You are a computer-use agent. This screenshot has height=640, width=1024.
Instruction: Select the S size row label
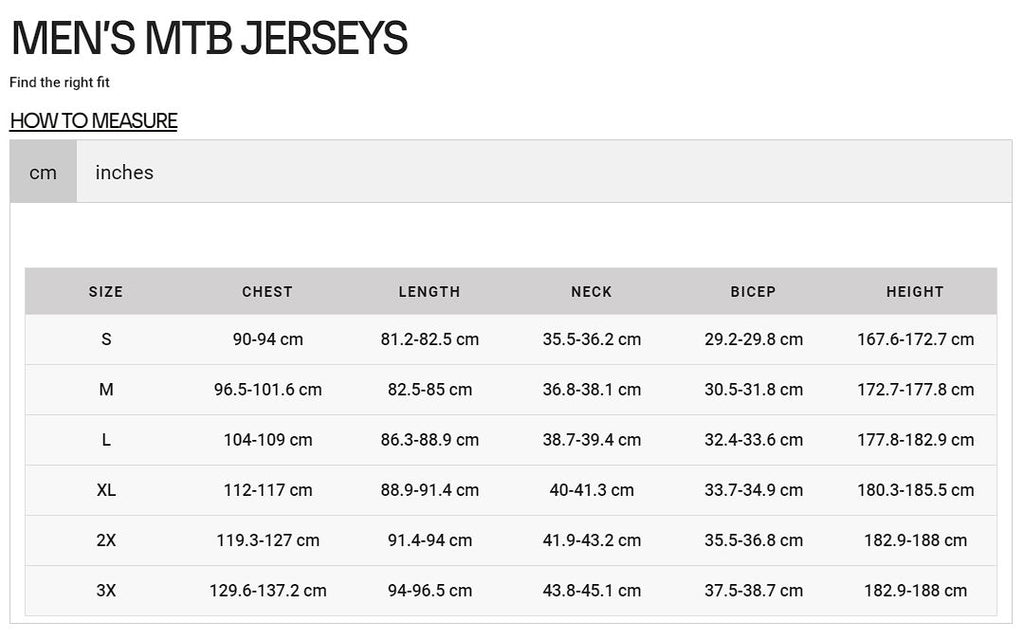(x=106, y=340)
